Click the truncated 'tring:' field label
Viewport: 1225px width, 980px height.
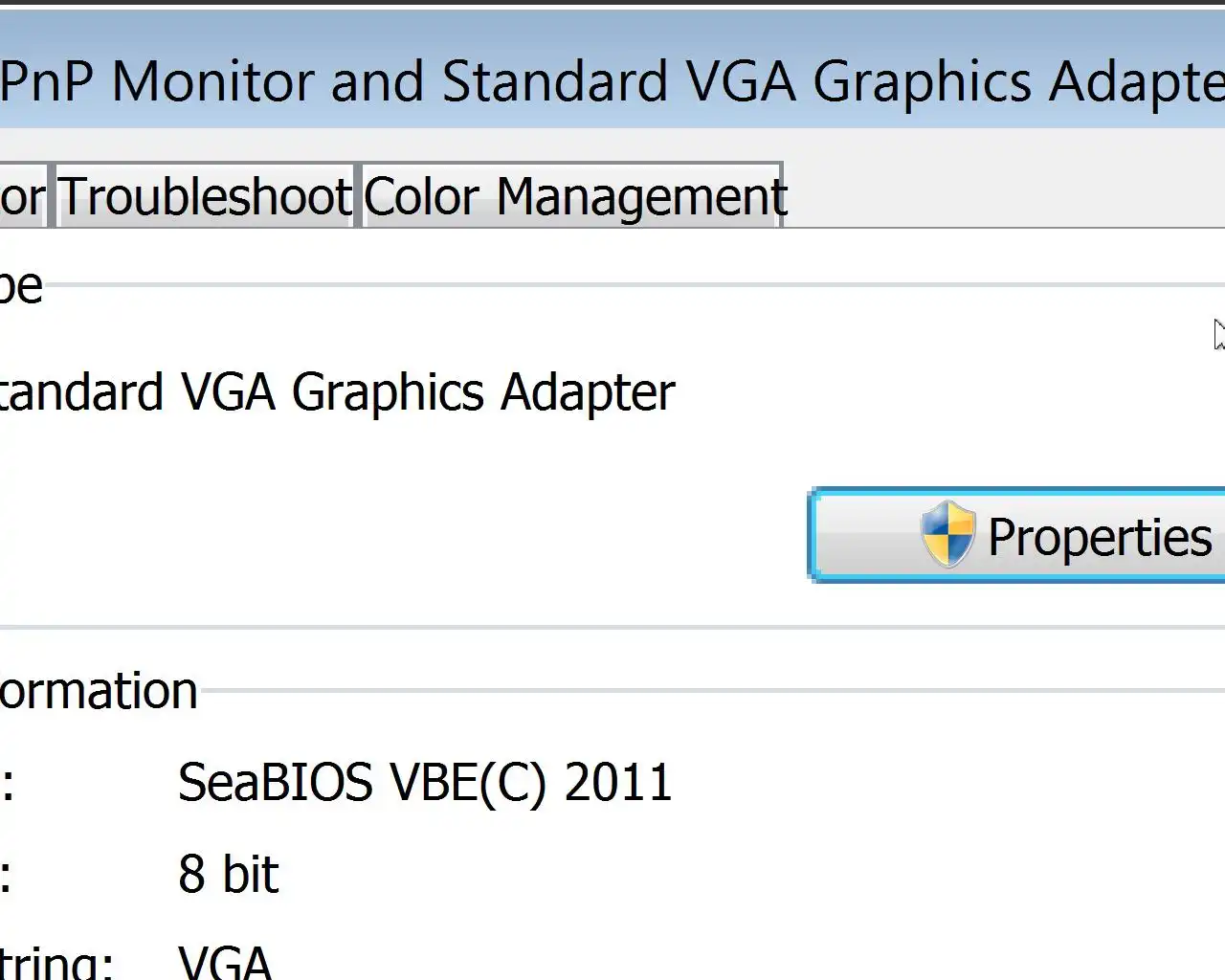[x=56, y=963]
